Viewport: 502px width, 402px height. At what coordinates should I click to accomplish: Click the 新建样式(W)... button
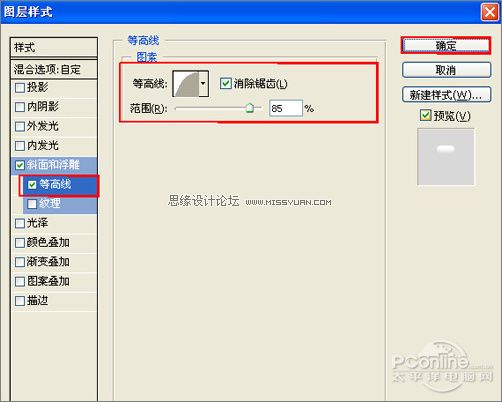click(446, 95)
